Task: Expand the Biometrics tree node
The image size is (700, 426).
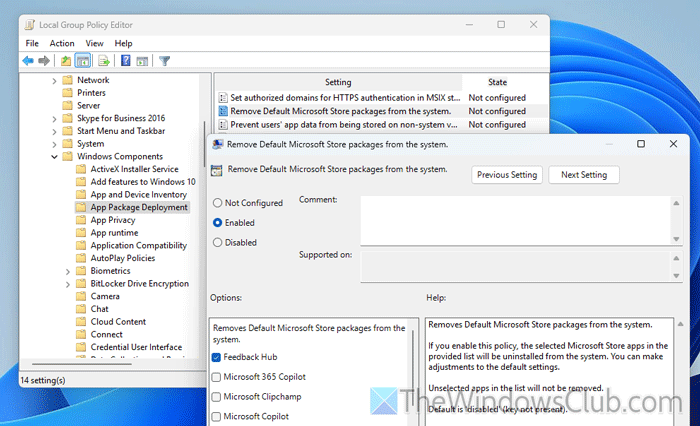Action: (x=68, y=270)
